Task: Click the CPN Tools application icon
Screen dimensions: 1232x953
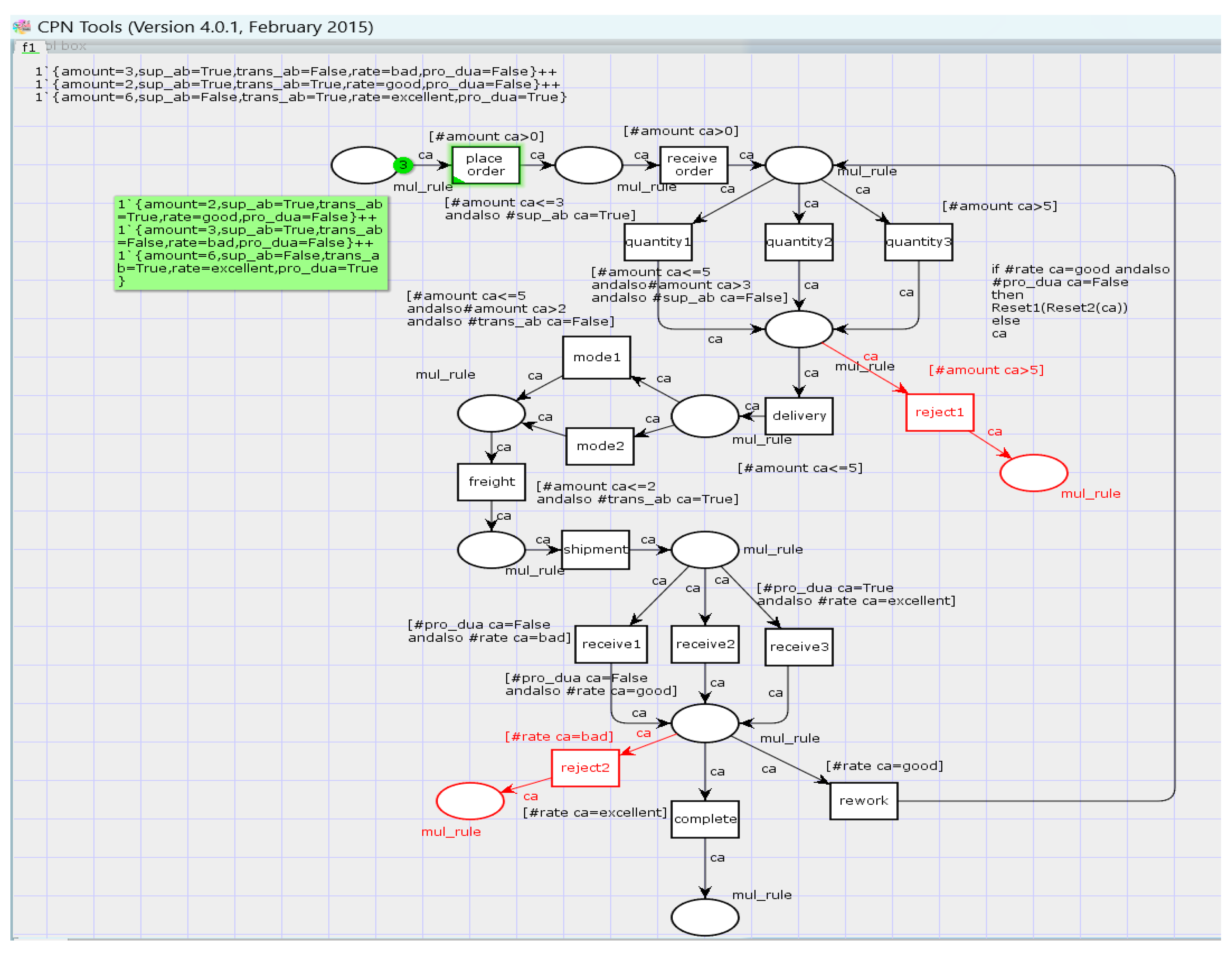Action: pyautogui.click(x=22, y=26)
